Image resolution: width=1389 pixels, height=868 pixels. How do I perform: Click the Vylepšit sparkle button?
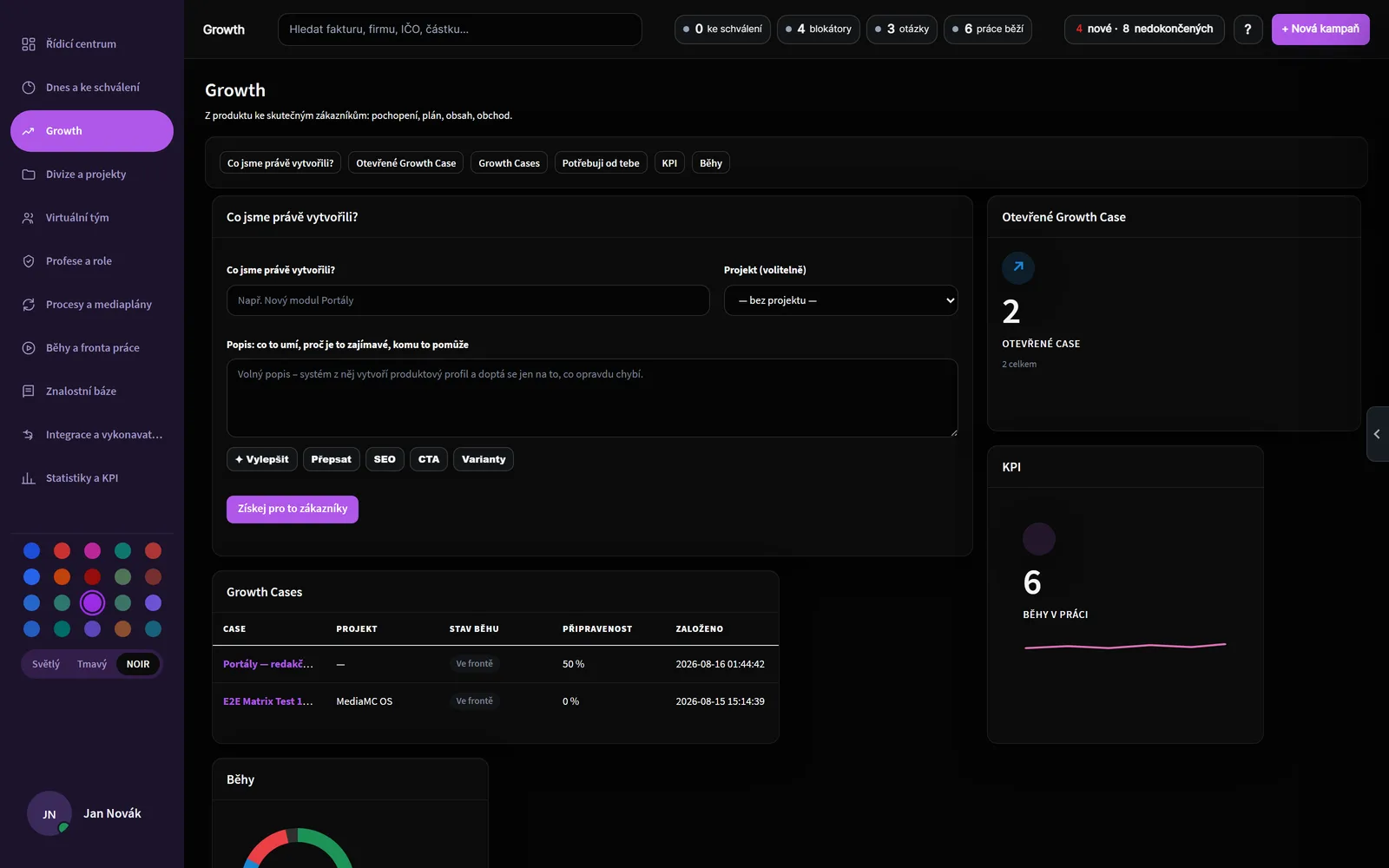[262, 459]
